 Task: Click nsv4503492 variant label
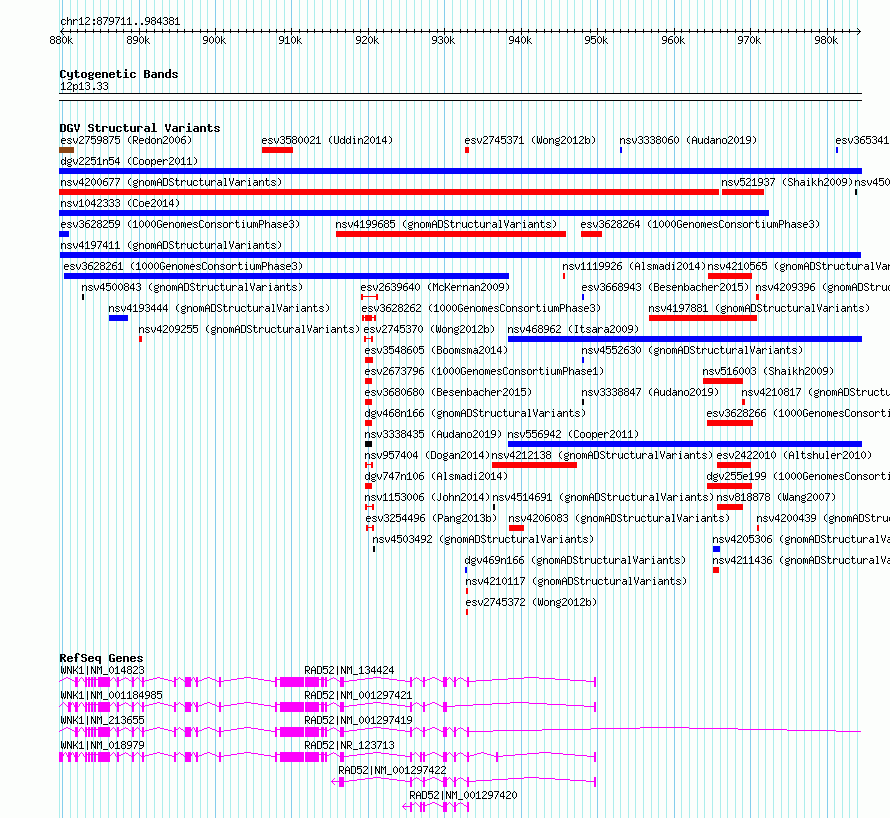click(483, 539)
